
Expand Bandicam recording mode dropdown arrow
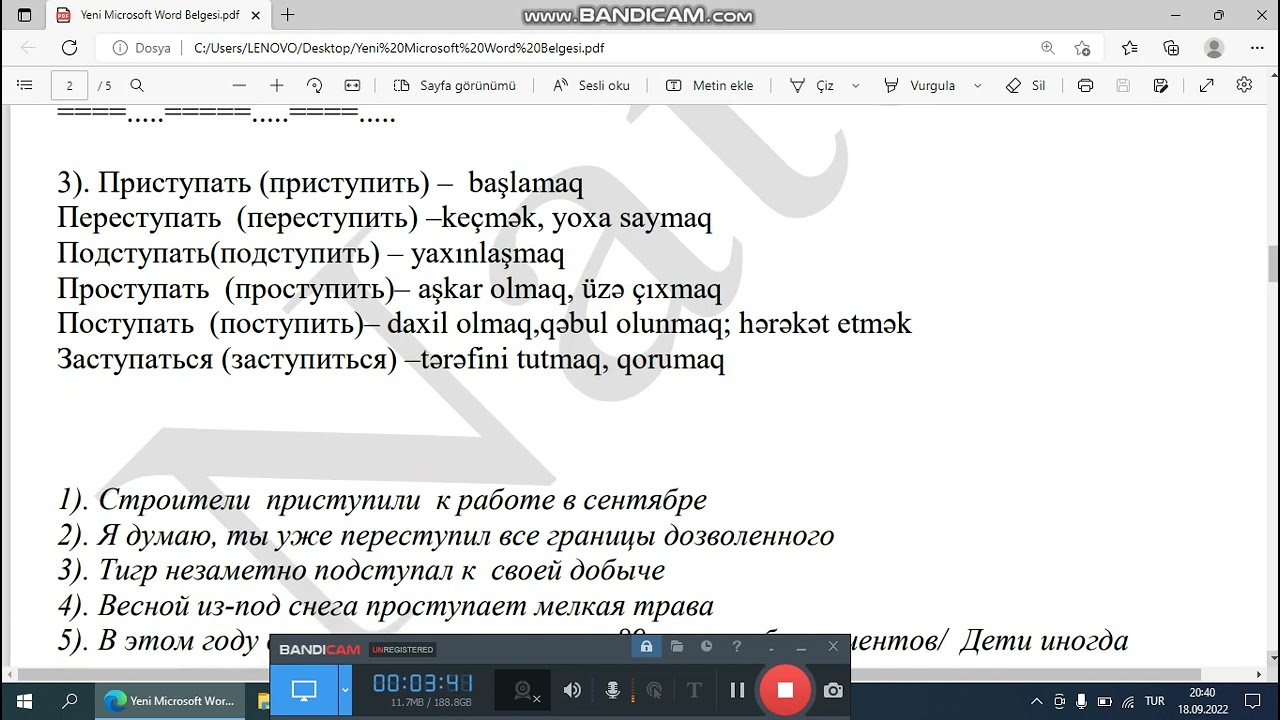point(345,689)
